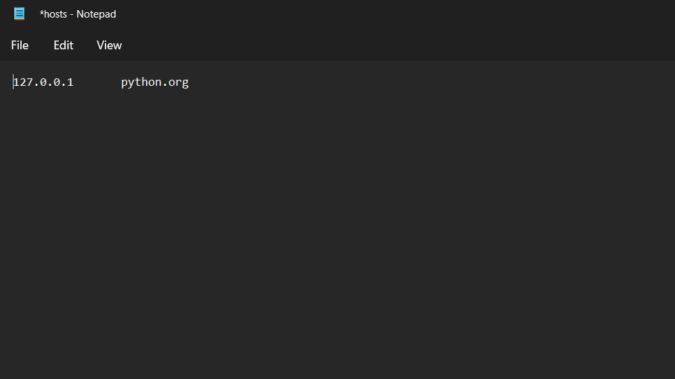Place cursor in the python.org hostname
This screenshot has width=675, height=379.
click(x=155, y=82)
